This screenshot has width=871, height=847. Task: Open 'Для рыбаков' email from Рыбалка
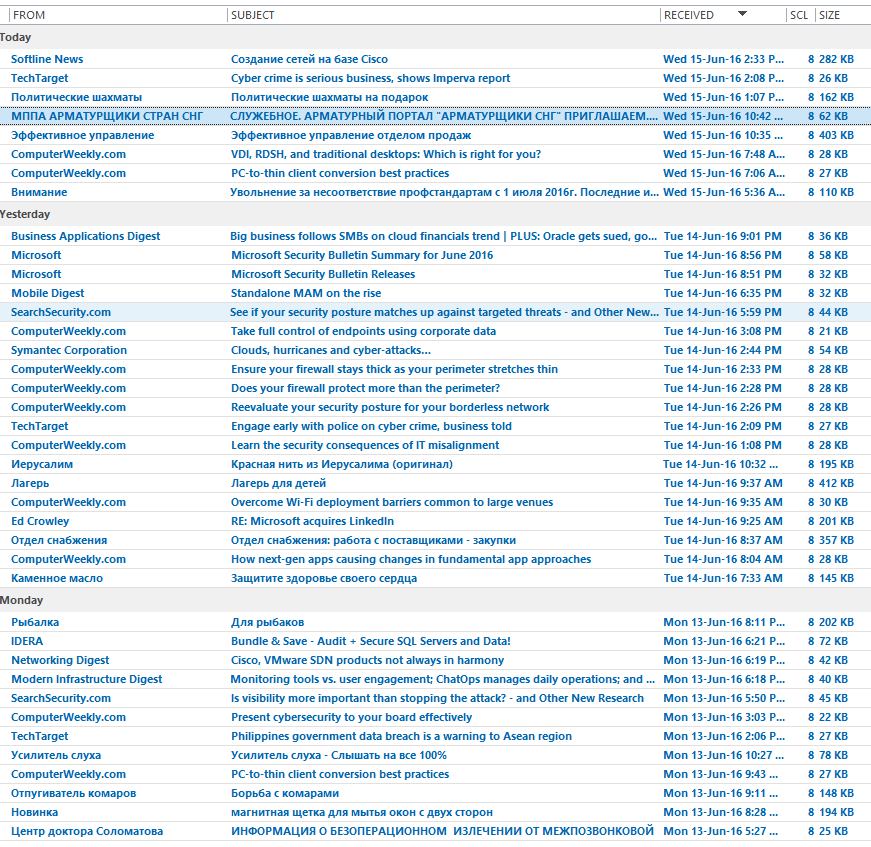point(436,622)
